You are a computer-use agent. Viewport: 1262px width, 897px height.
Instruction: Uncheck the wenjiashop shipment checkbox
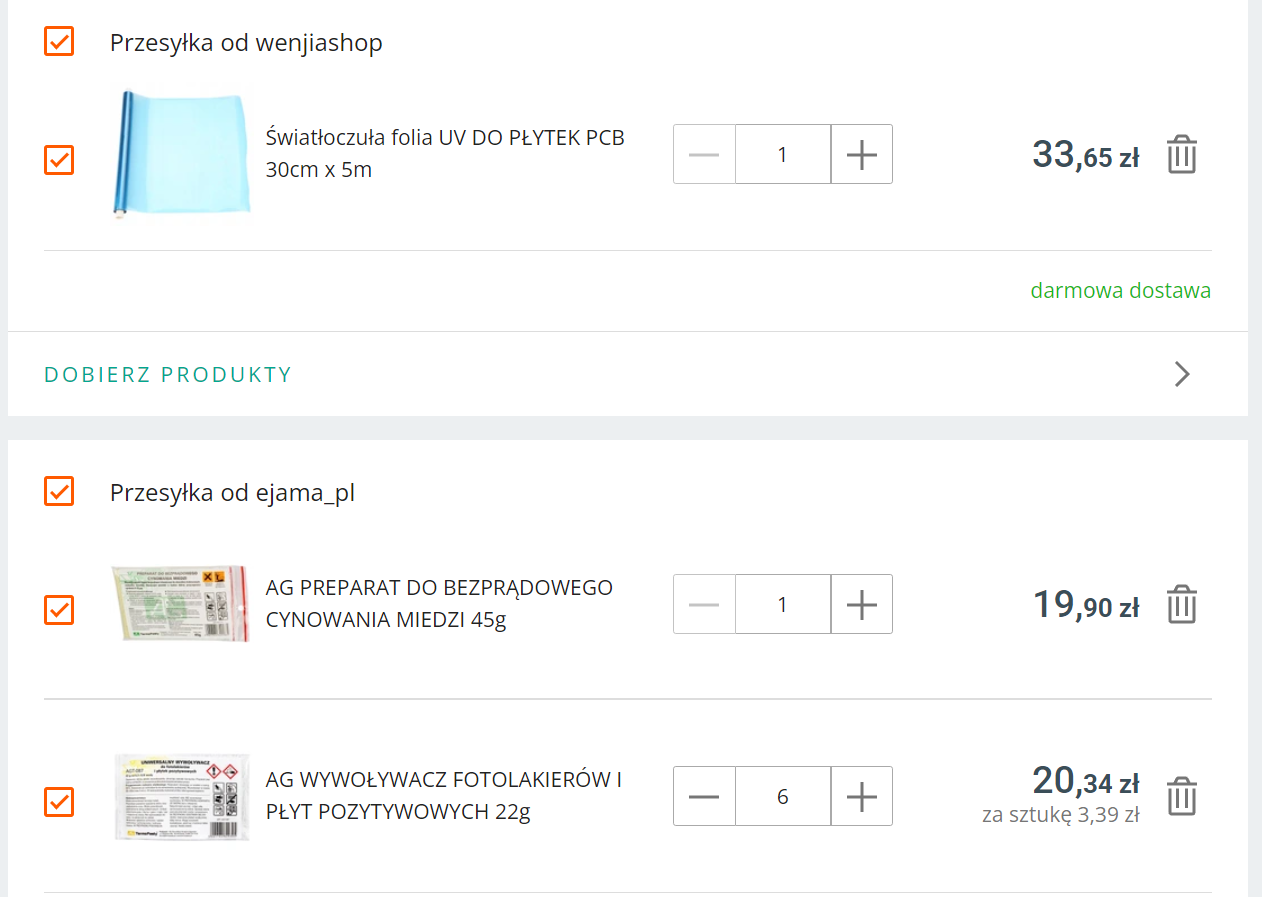pyautogui.click(x=59, y=42)
